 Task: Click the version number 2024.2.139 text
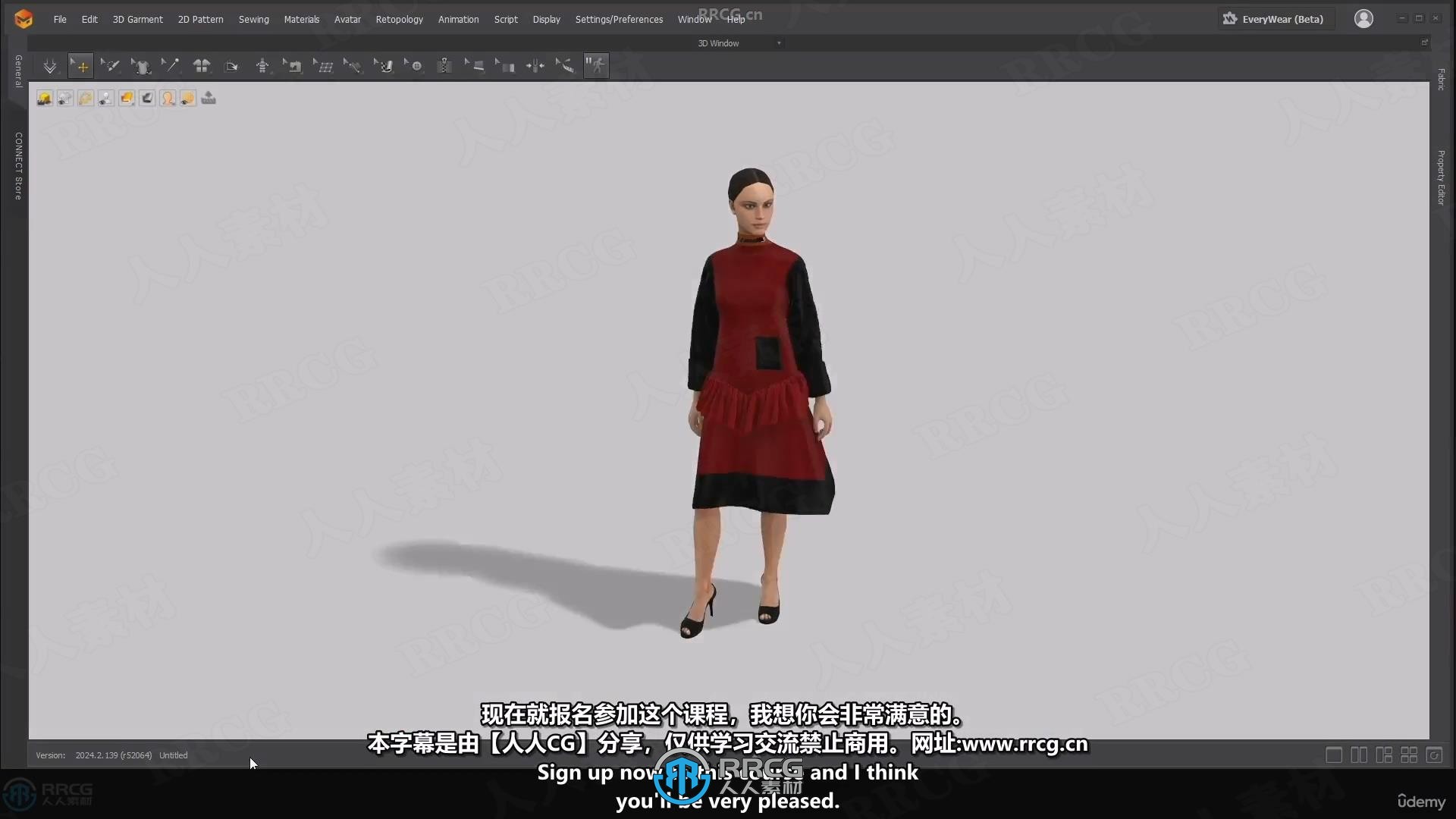[113, 755]
